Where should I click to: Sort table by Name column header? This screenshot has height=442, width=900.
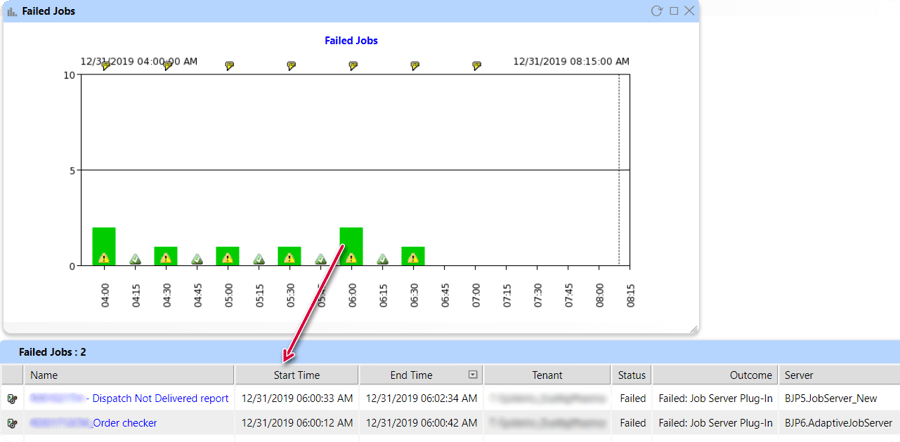[x=129, y=375]
